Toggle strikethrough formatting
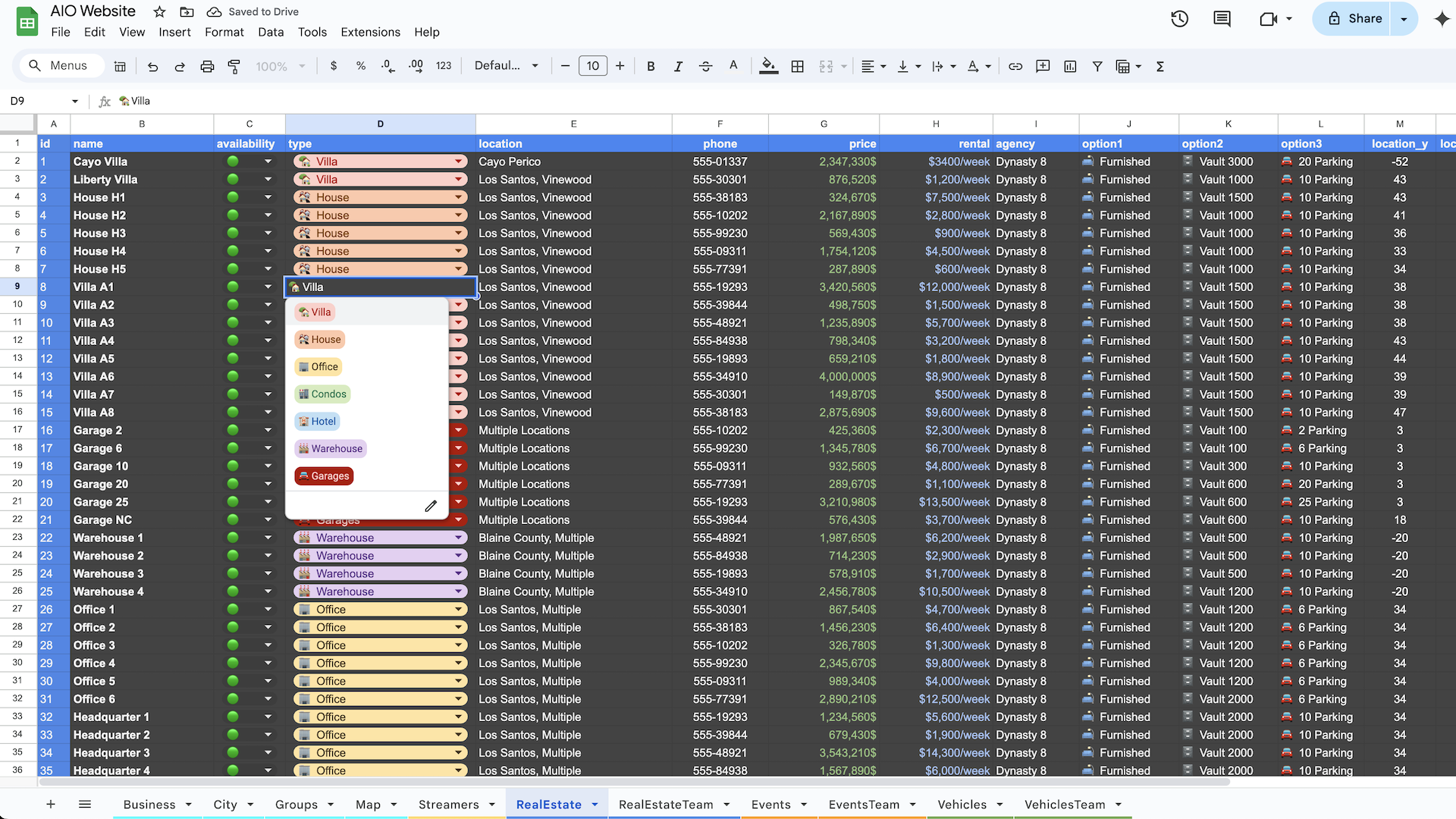The width and height of the screenshot is (1456, 819). 705,67
